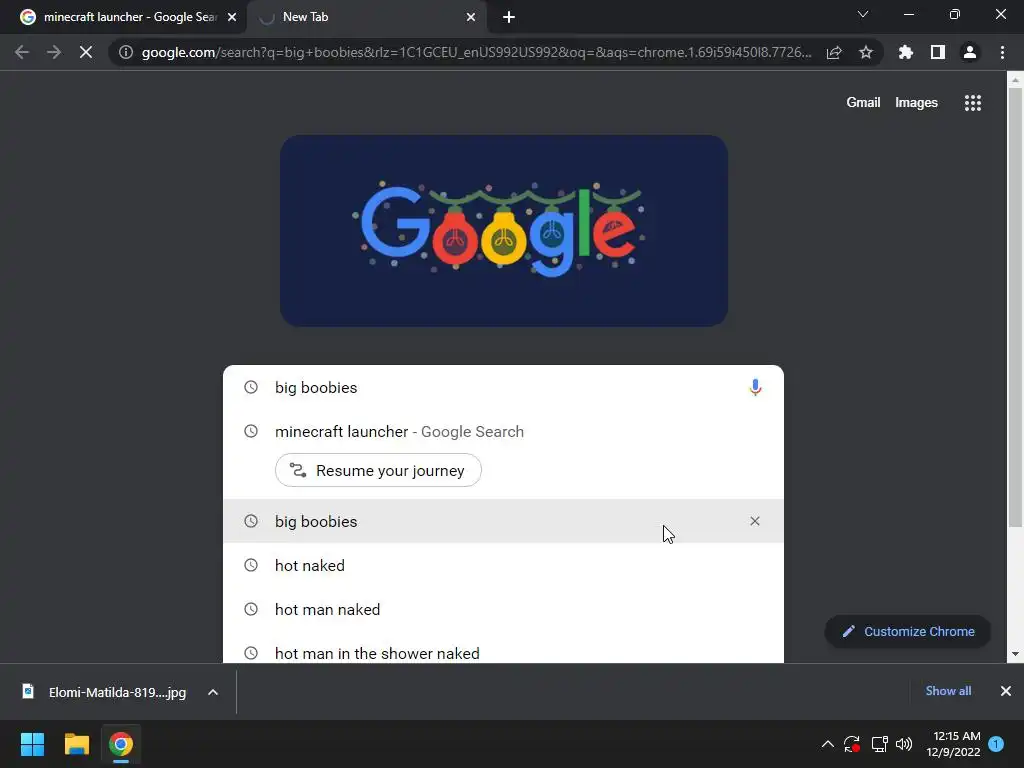Image resolution: width=1024 pixels, height=768 pixels.
Task: Click the page vertical scrollbar
Action: (1015, 307)
